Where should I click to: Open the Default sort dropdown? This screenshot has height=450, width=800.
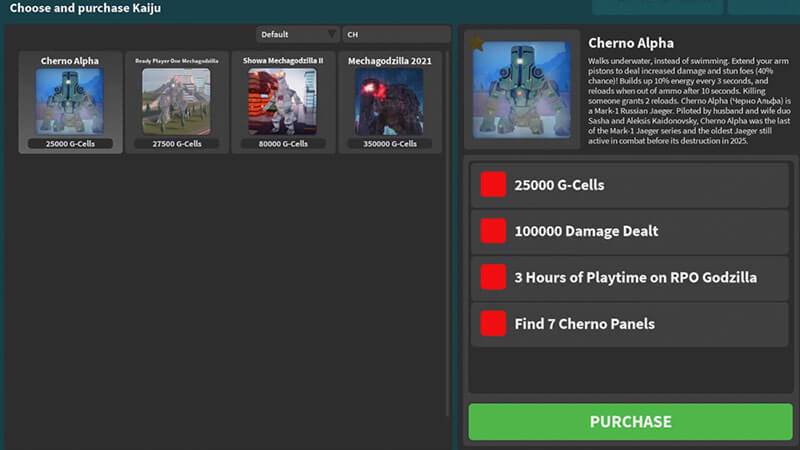click(x=297, y=34)
